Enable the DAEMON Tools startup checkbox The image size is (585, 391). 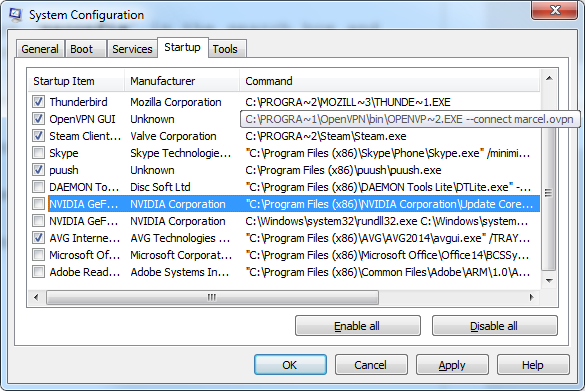coord(38,187)
